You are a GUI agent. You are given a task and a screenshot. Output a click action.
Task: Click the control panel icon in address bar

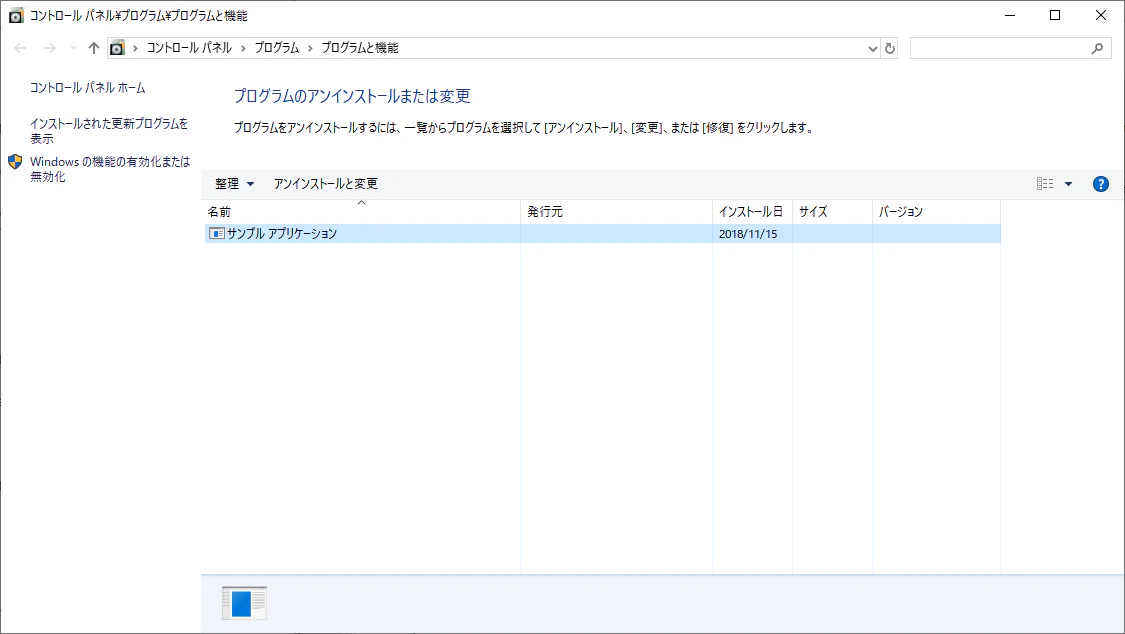(x=117, y=48)
